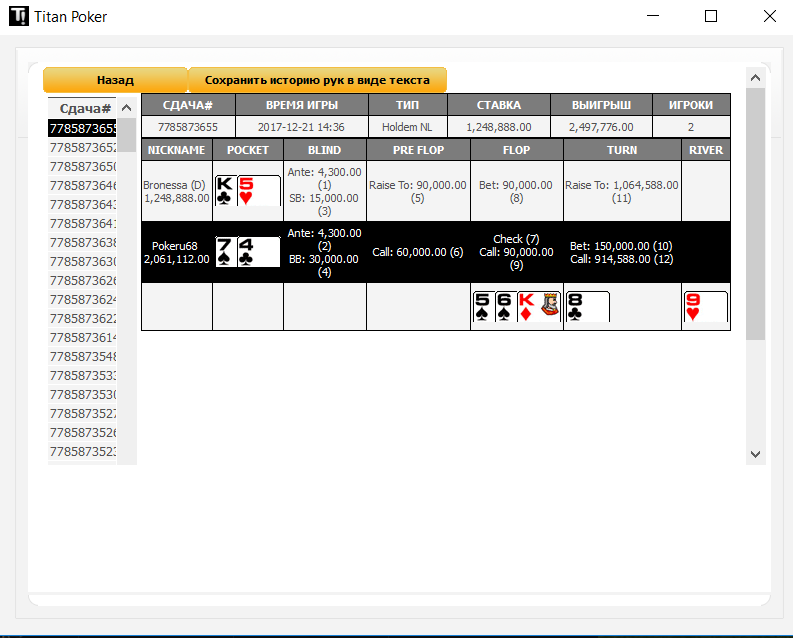Select hand 7785873641 in the list
This screenshot has width=793, height=638.
pos(82,223)
